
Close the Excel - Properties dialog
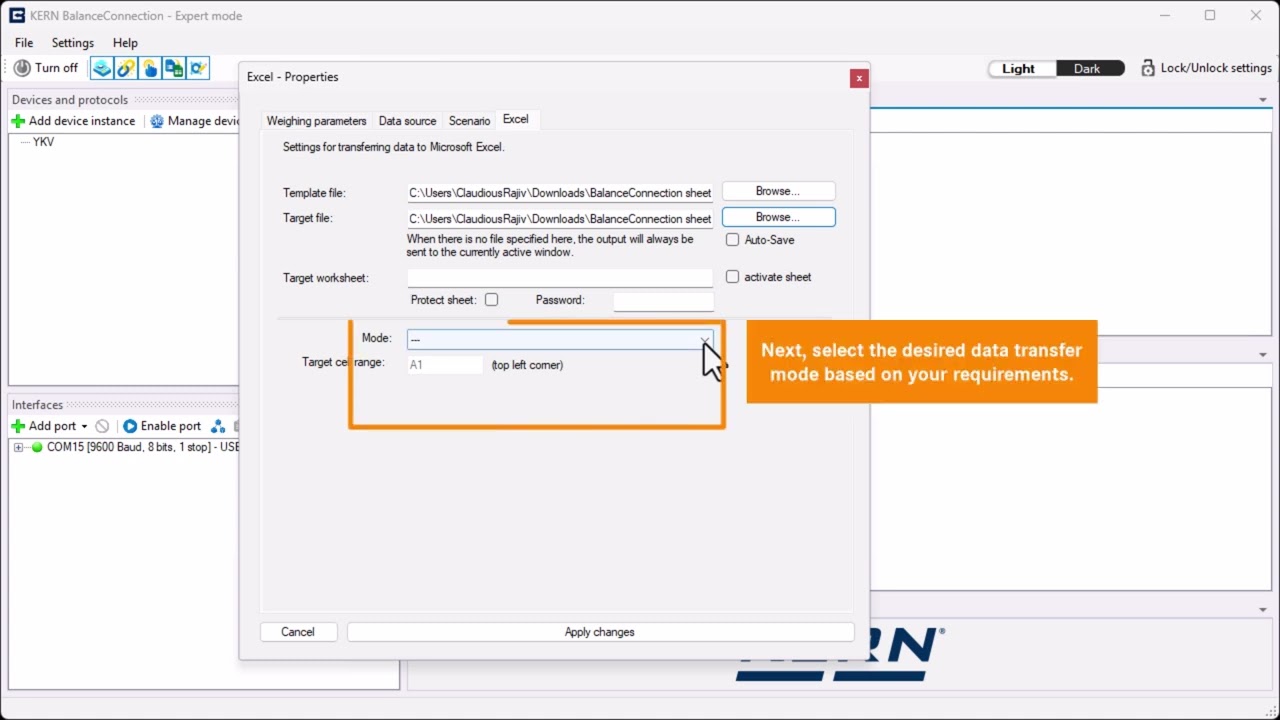coord(859,78)
